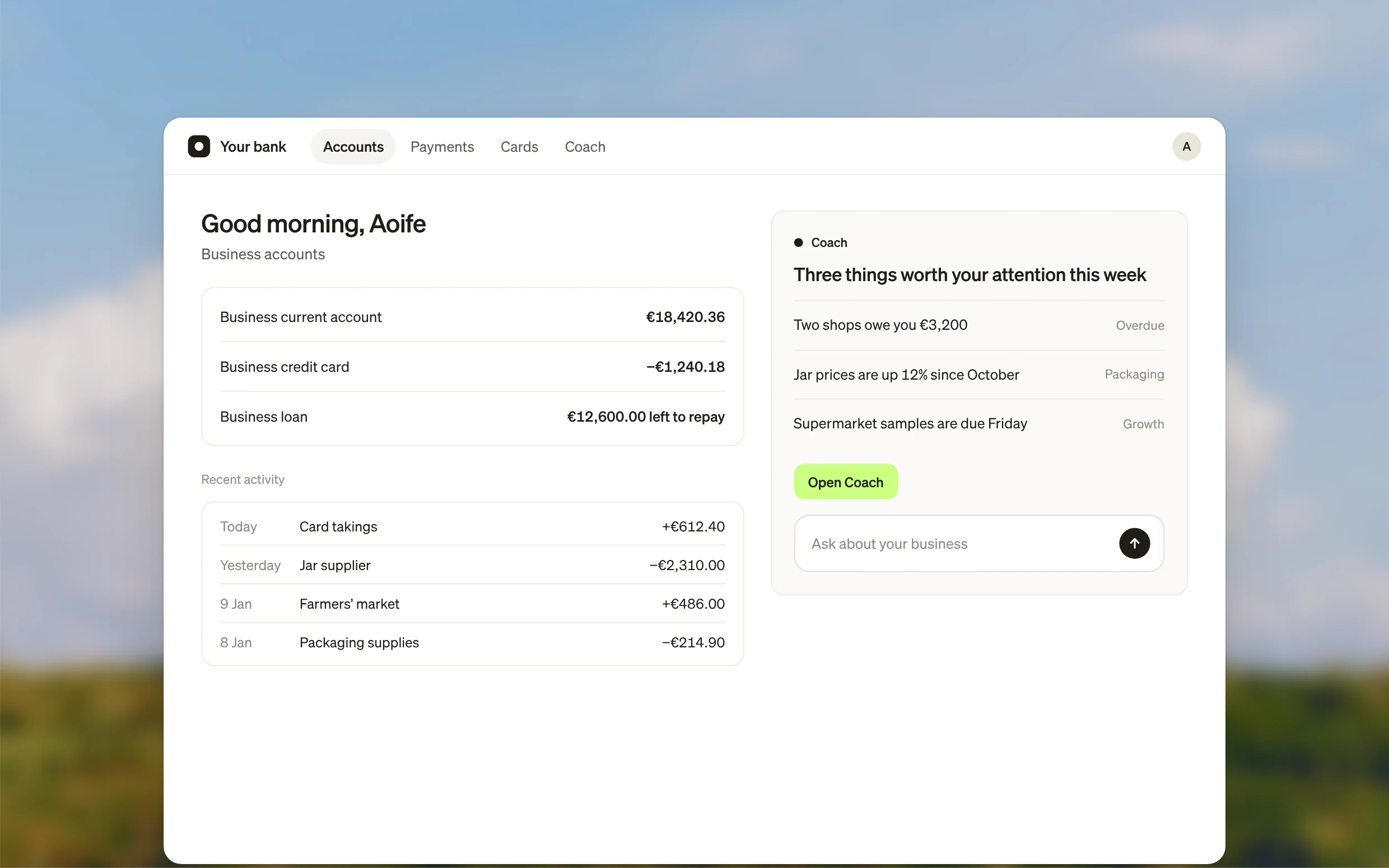View the Business loan row

tap(472, 417)
